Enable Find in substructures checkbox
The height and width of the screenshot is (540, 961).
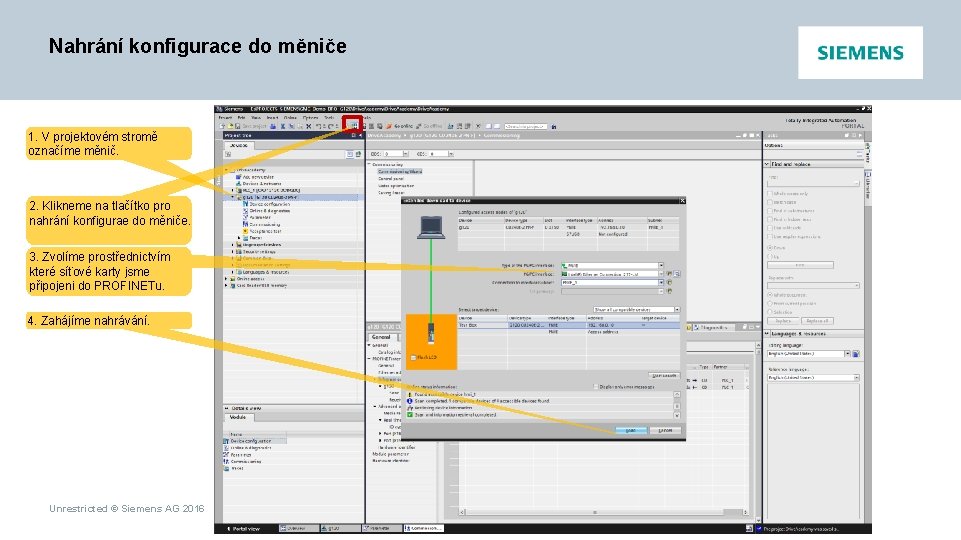[770, 211]
